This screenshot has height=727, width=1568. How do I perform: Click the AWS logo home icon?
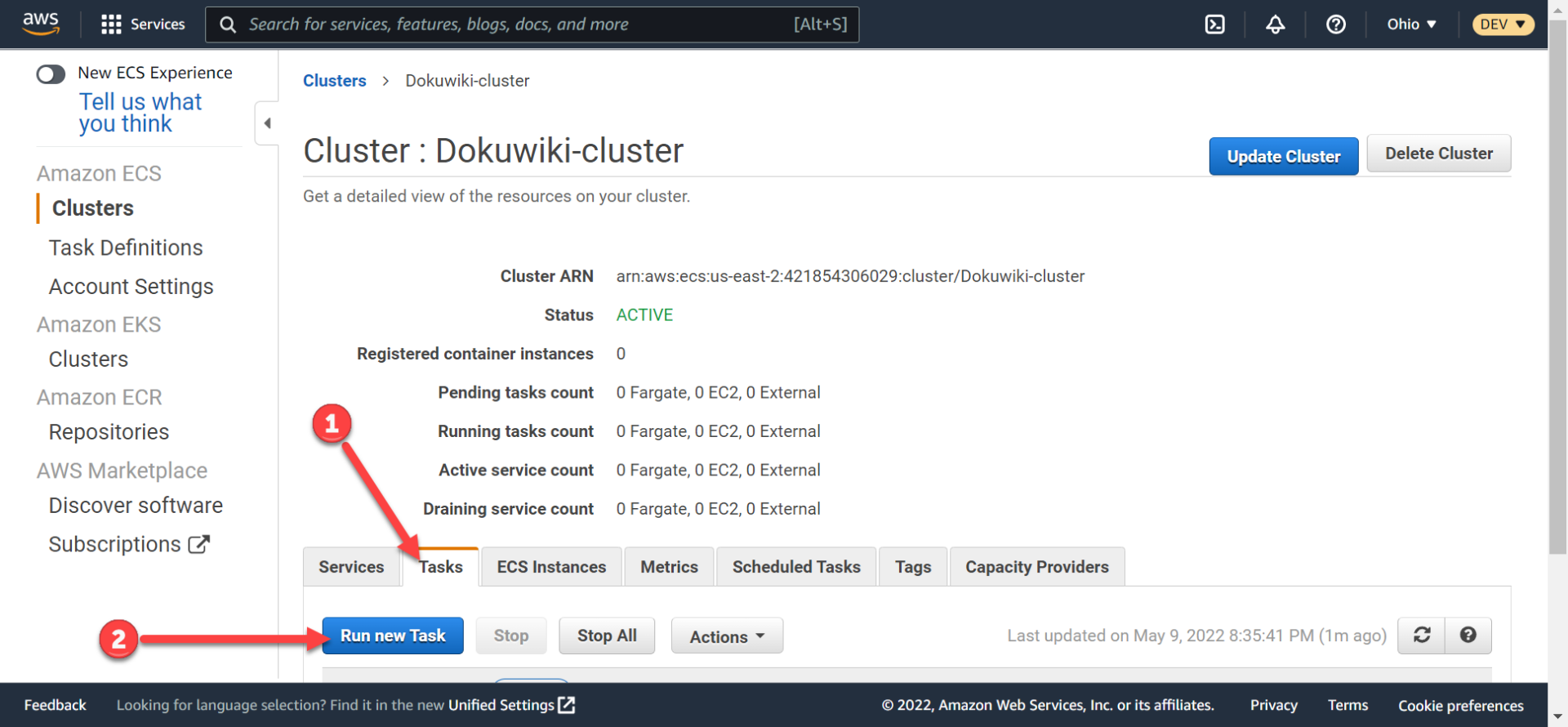(40, 24)
